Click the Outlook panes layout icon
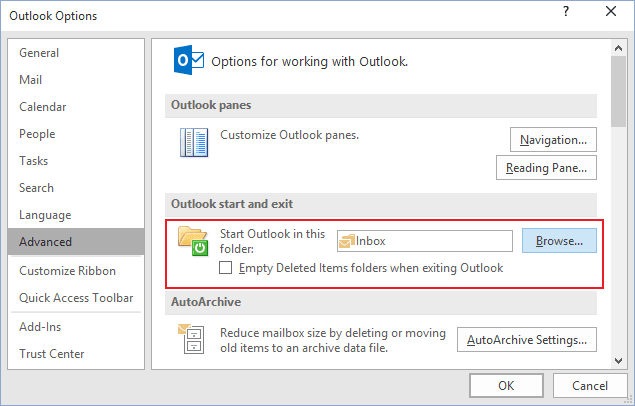Image resolution: width=635 pixels, height=406 pixels. [194, 142]
